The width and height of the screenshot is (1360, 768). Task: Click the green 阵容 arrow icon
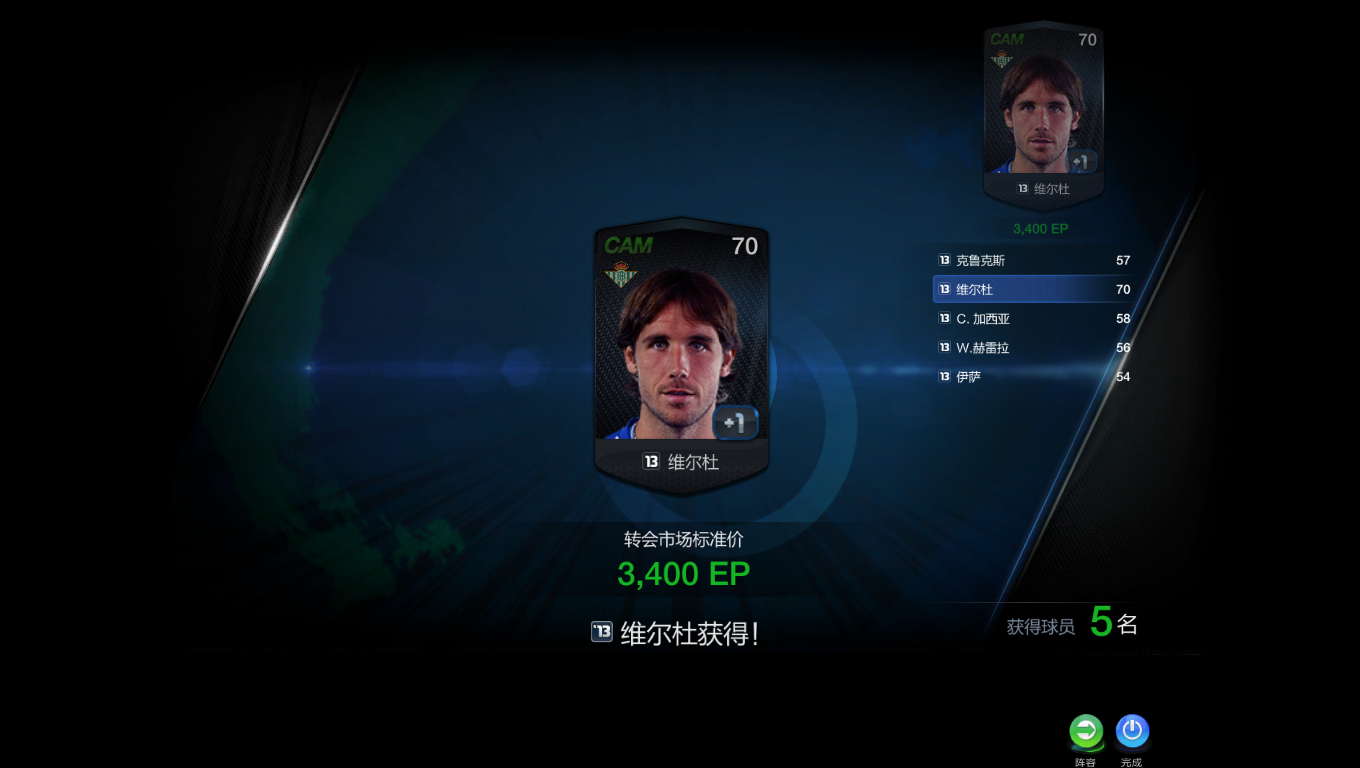point(1086,731)
